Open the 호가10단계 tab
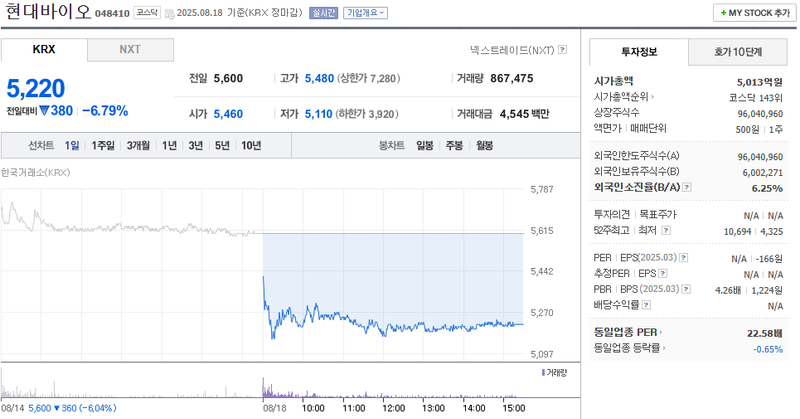This screenshot has width=800, height=419. [x=738, y=52]
